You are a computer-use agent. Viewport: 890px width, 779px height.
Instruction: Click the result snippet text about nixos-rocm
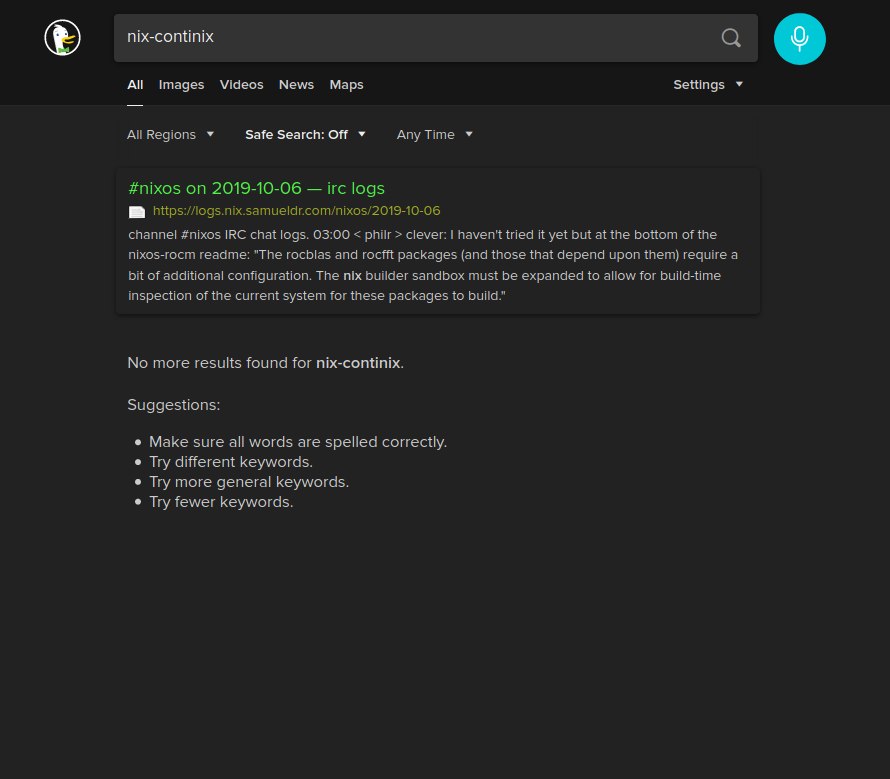pyautogui.click(x=433, y=265)
